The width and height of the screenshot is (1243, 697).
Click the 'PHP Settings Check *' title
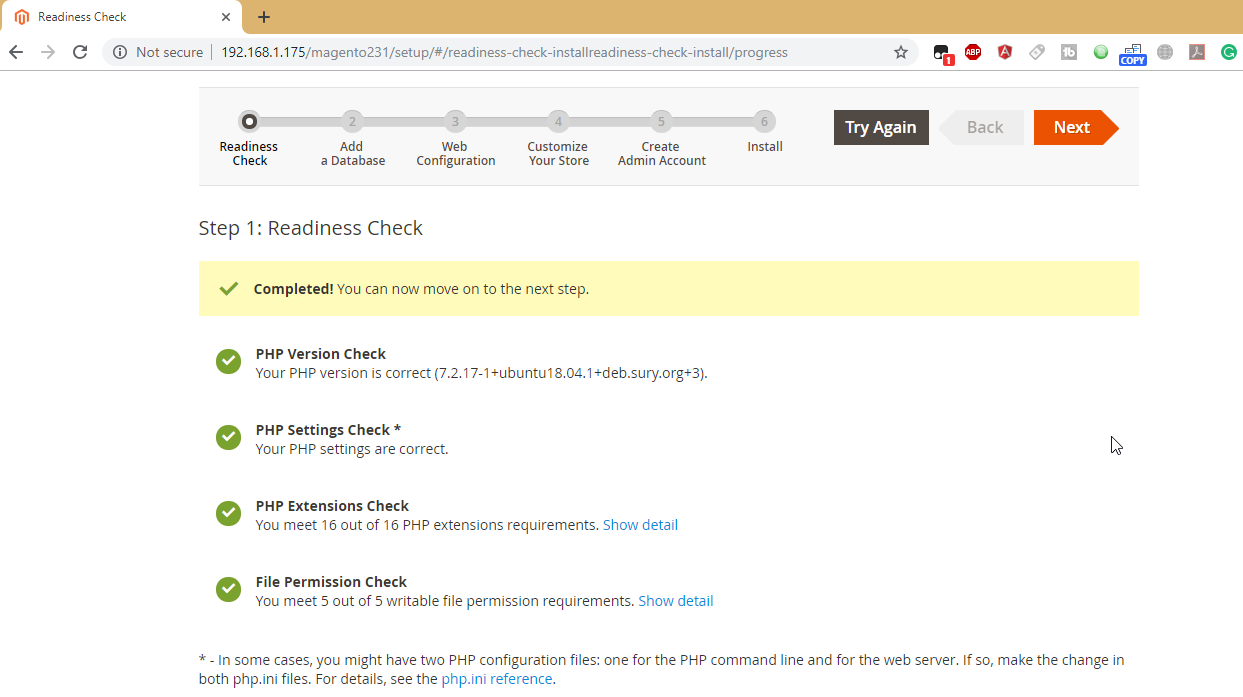[x=328, y=430]
